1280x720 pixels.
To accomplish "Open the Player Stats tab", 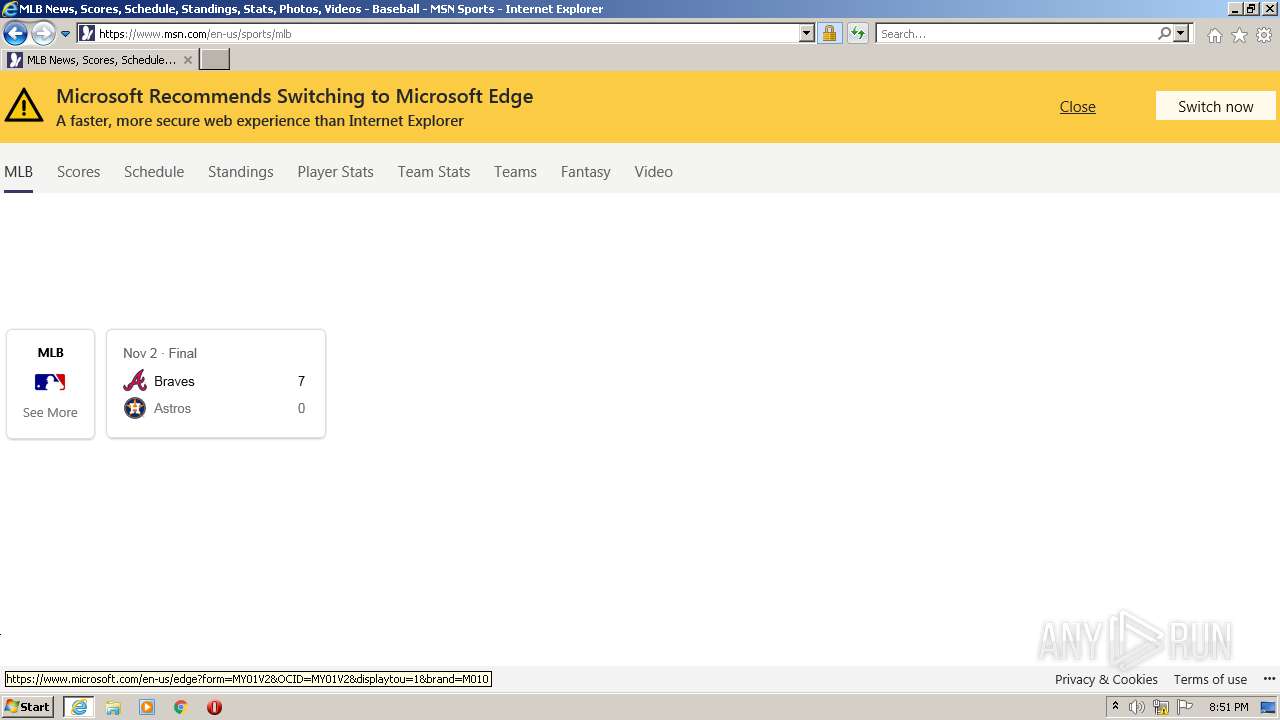I will [335, 172].
